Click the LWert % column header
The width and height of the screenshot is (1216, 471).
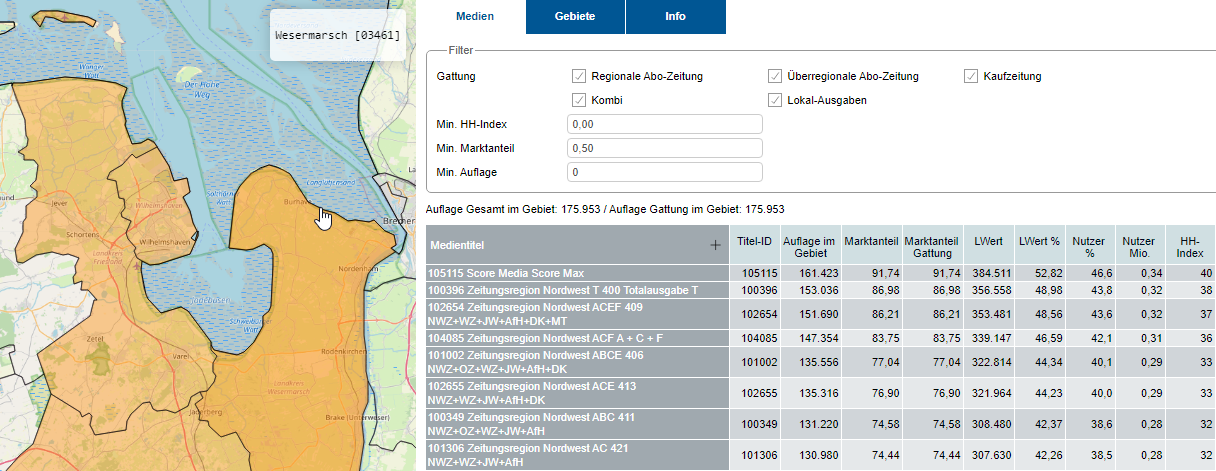tap(1040, 241)
